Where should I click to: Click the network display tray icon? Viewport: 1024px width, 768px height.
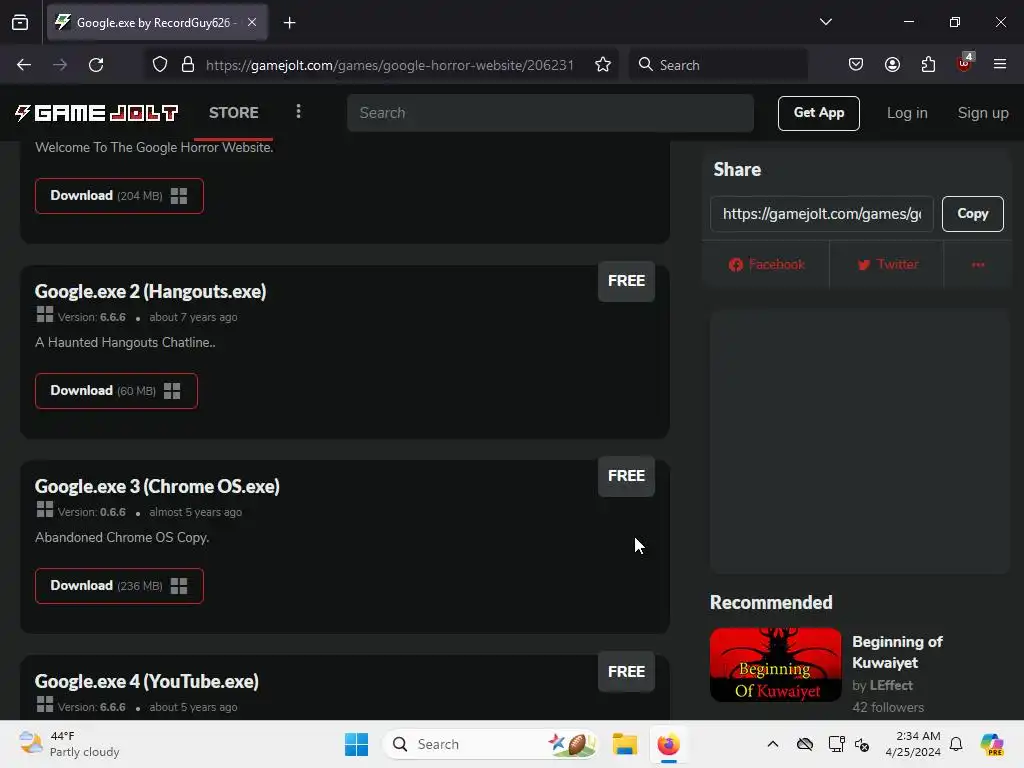836,744
